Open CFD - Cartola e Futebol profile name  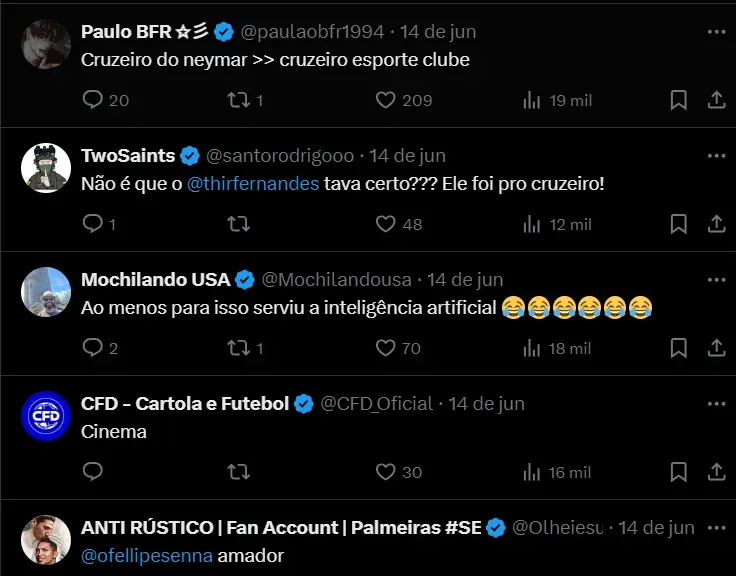coord(184,404)
